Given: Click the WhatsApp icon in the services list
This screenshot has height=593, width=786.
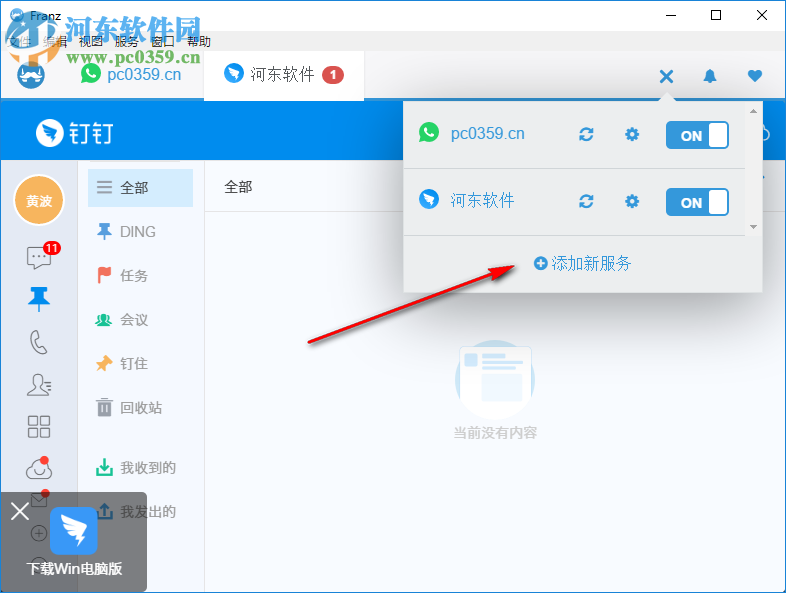Looking at the screenshot, I should pos(429,132).
